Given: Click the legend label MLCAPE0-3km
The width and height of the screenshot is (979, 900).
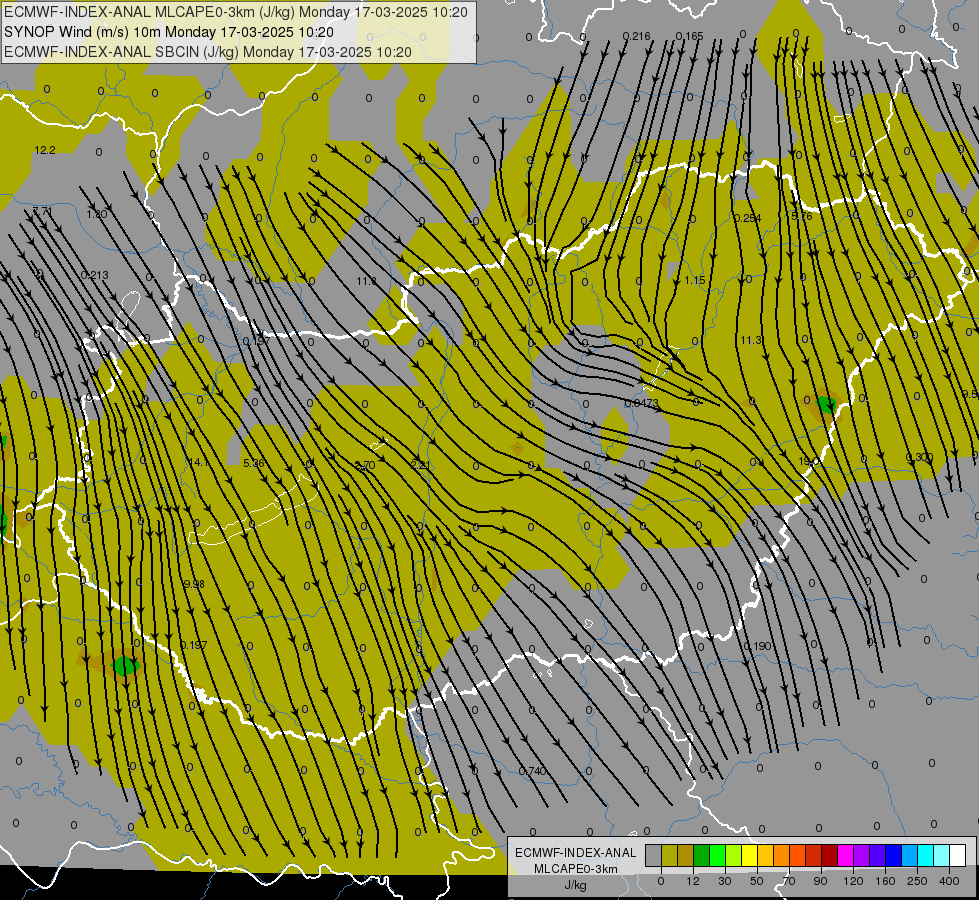Looking at the screenshot, I should [x=575, y=869].
